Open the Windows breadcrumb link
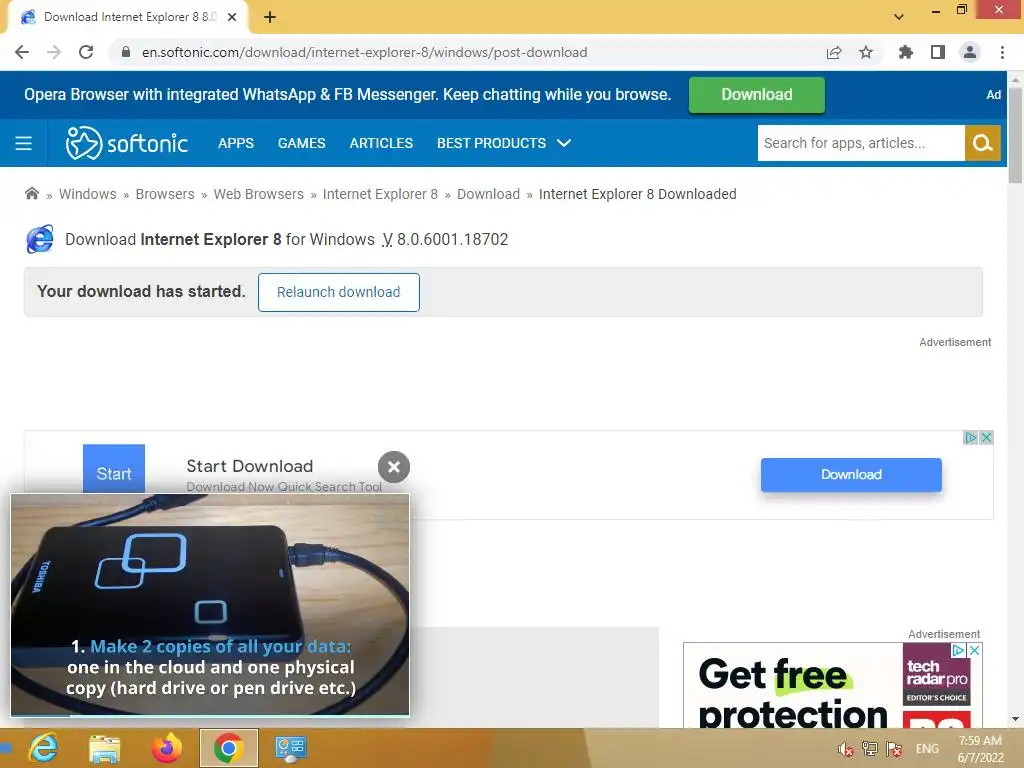The image size is (1024, 768). 88,194
